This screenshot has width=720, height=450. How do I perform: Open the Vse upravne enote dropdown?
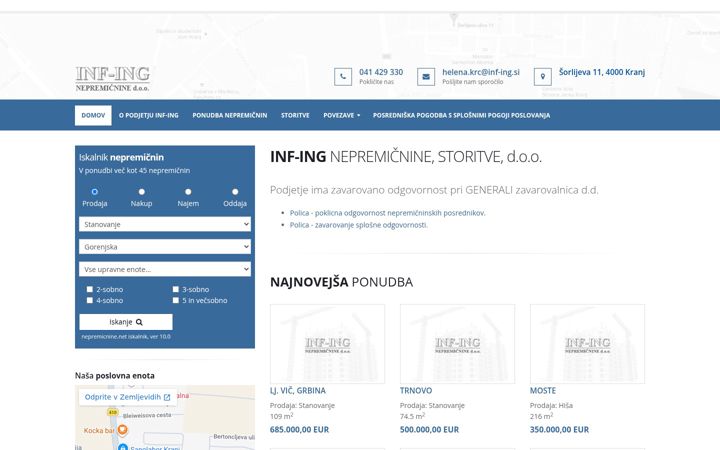(x=165, y=269)
